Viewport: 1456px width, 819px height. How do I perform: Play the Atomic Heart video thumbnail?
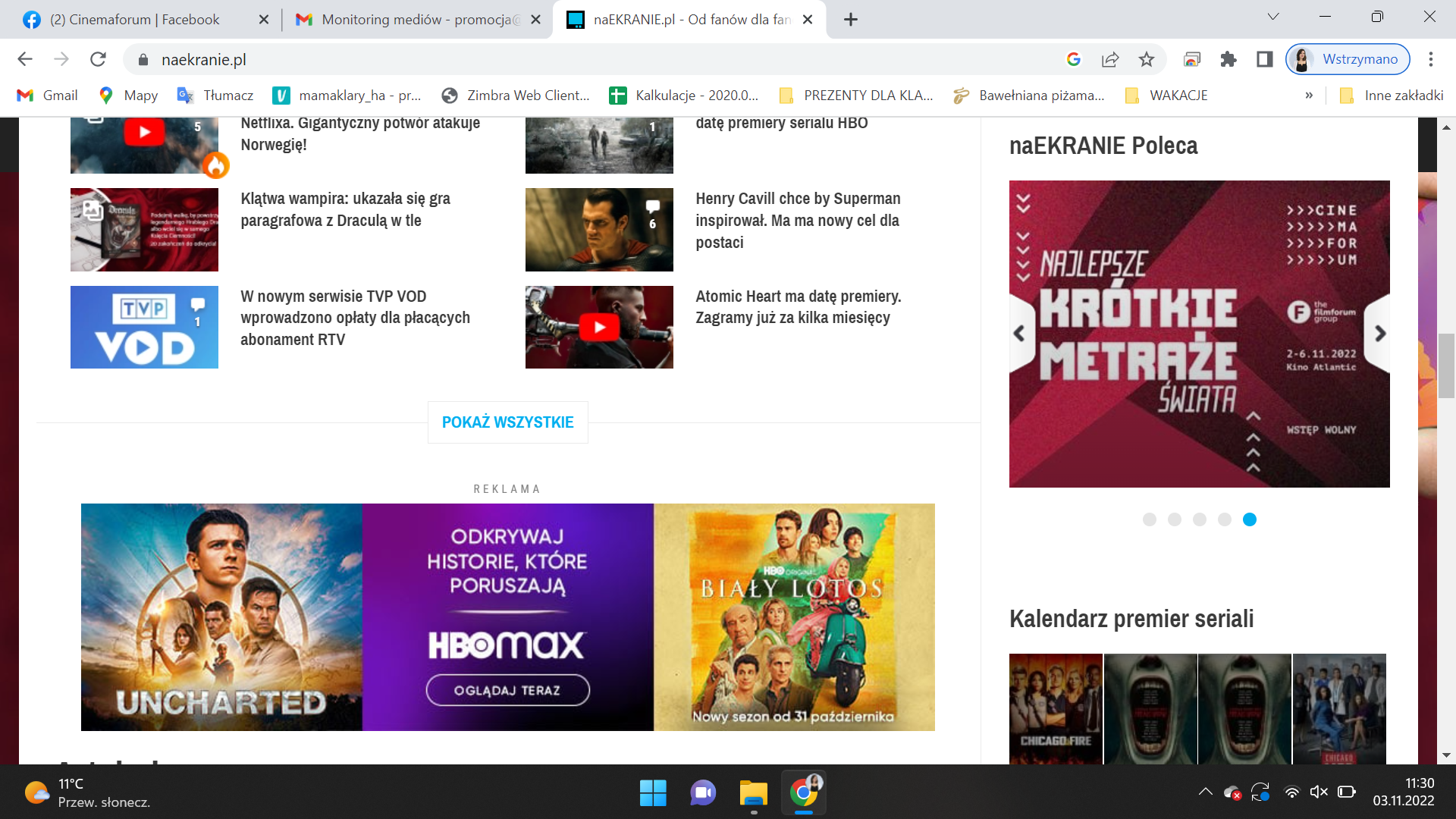coord(599,327)
